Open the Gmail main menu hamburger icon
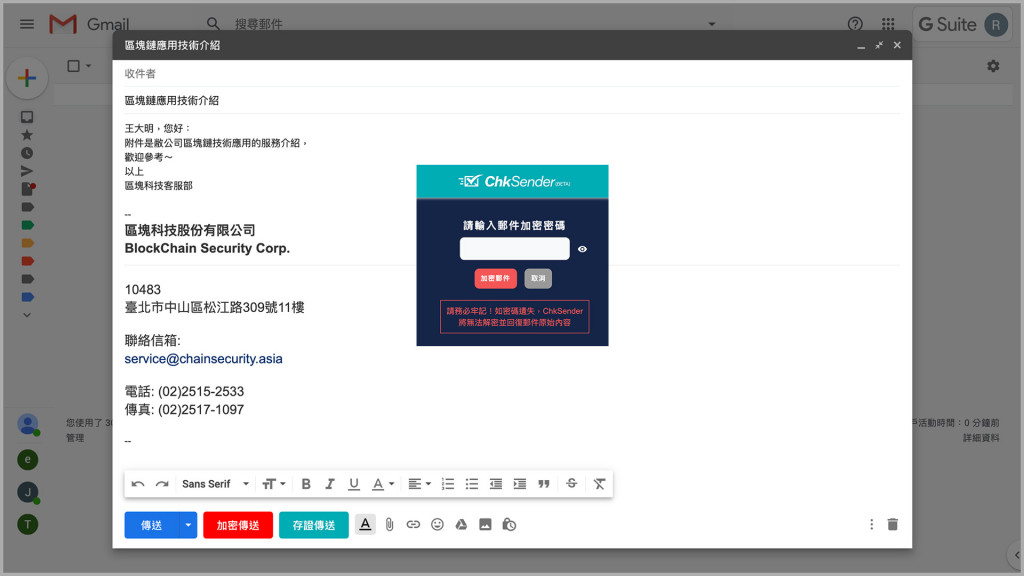The width and height of the screenshot is (1024, 576). point(27,24)
